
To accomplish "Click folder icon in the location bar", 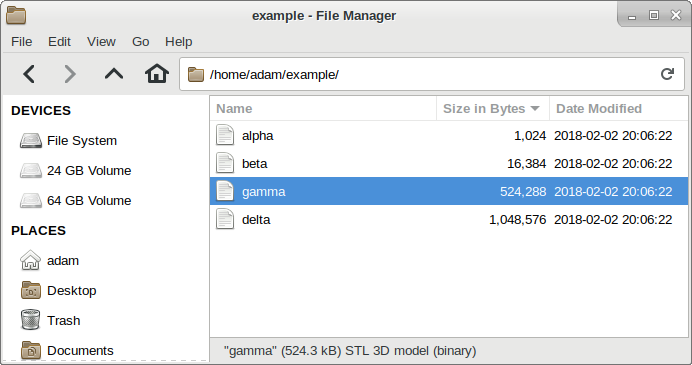I will [196, 75].
